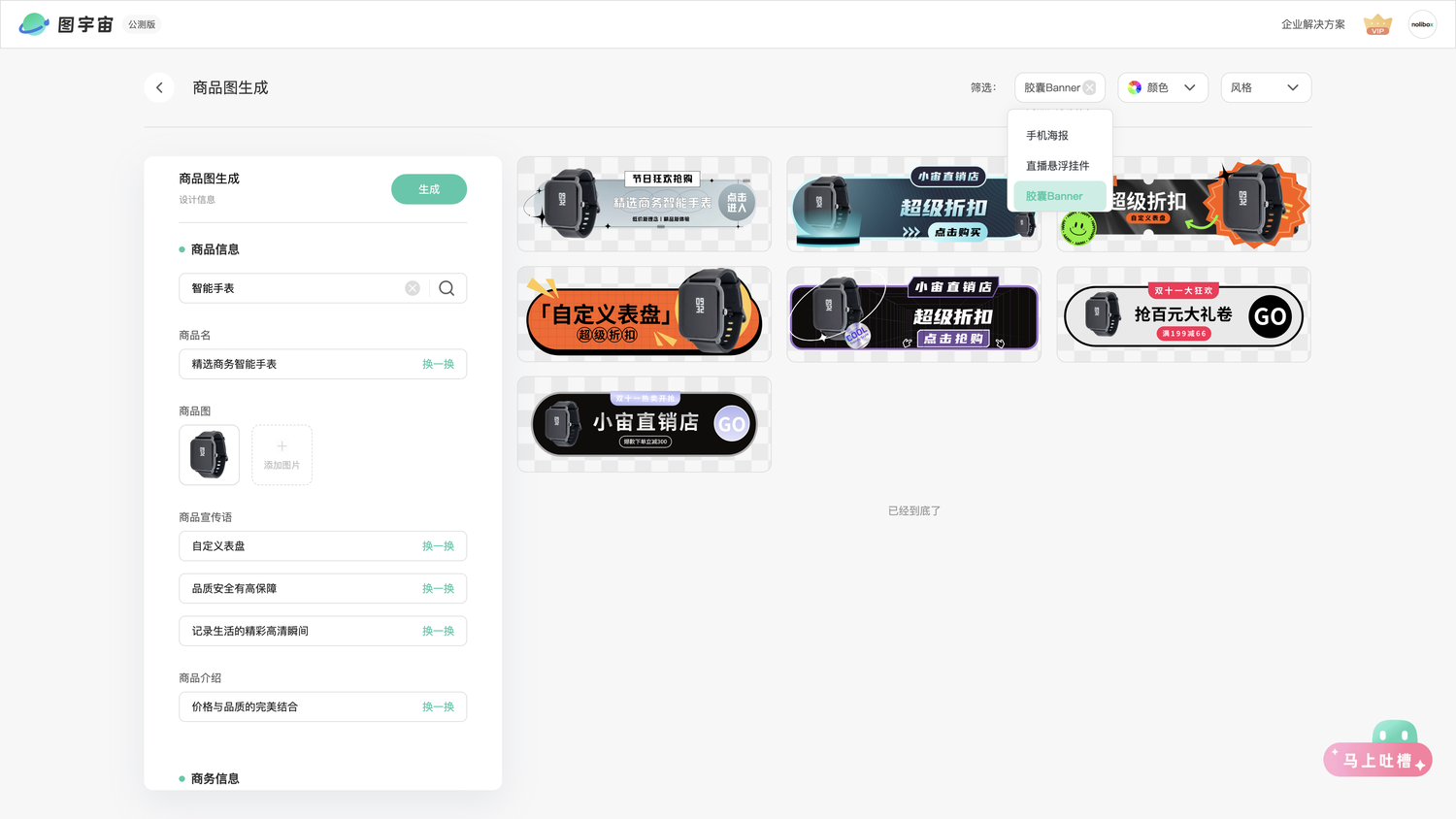The width and height of the screenshot is (1456, 819).
Task: Open the purple 超级折扣 点击抢购 banner
Action: click(x=913, y=314)
